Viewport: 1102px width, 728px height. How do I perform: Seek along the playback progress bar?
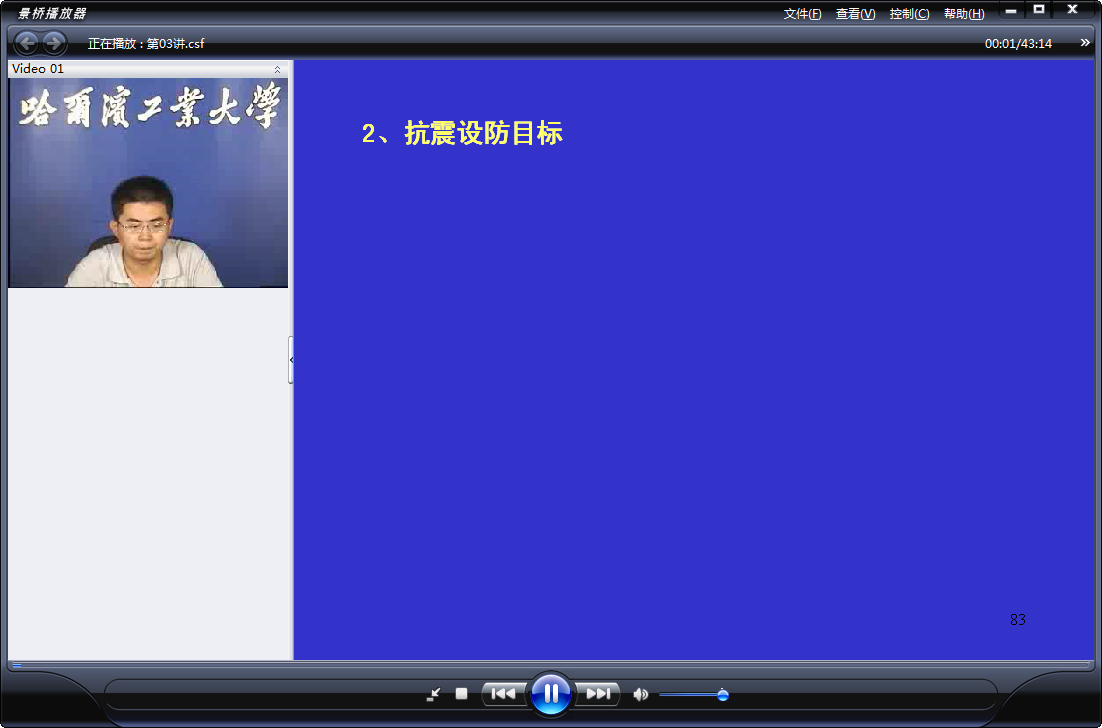551,665
